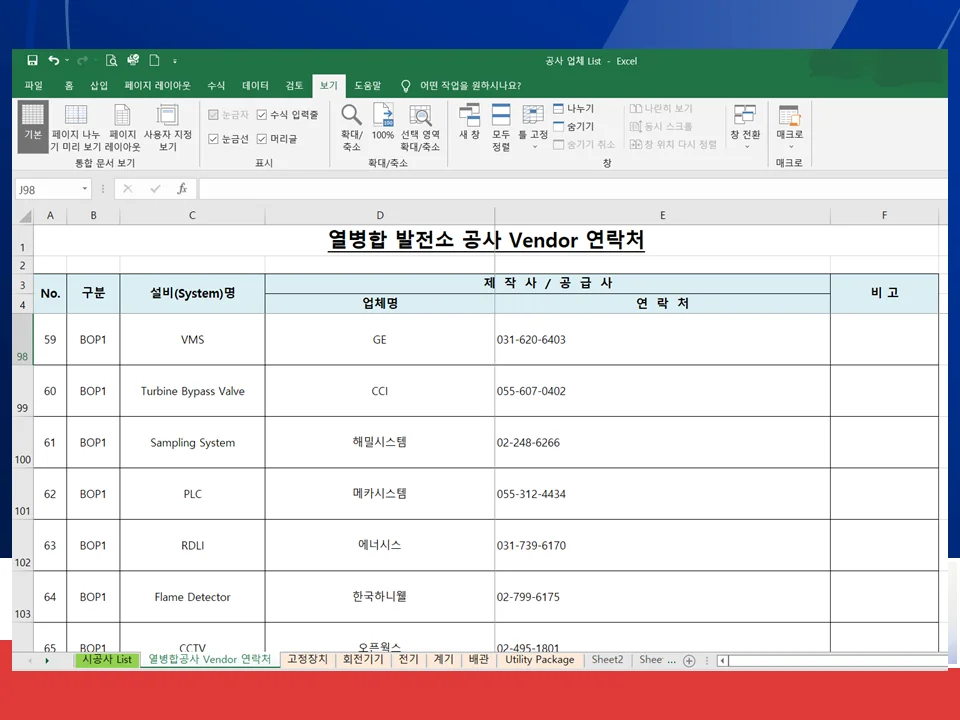Image resolution: width=960 pixels, height=720 pixels.
Task: Switch to the 시공사 List sheet tab
Action: click(107, 659)
